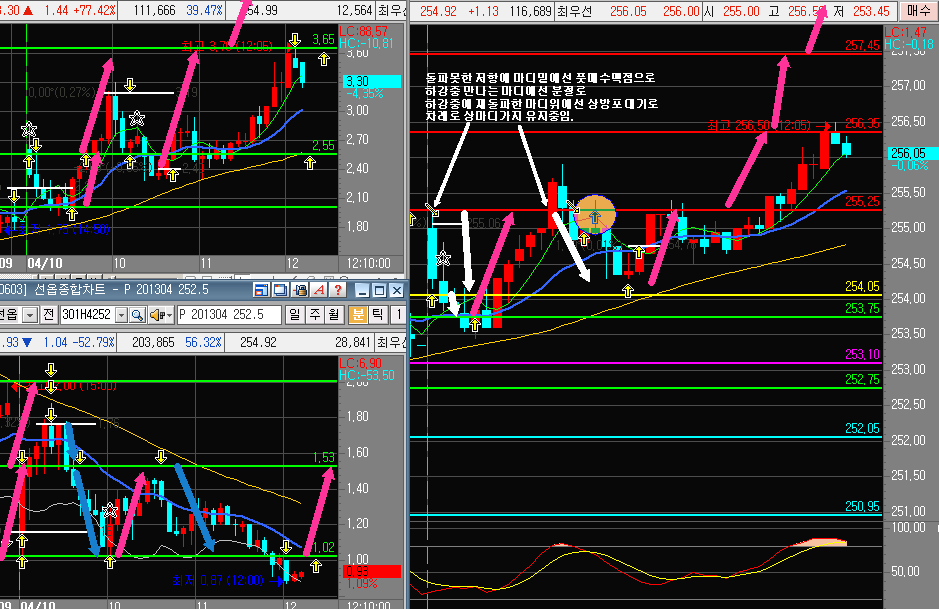The width and height of the screenshot is (939, 609).
Task: Click the green 2.55 level label
Action: [x=323, y=146]
